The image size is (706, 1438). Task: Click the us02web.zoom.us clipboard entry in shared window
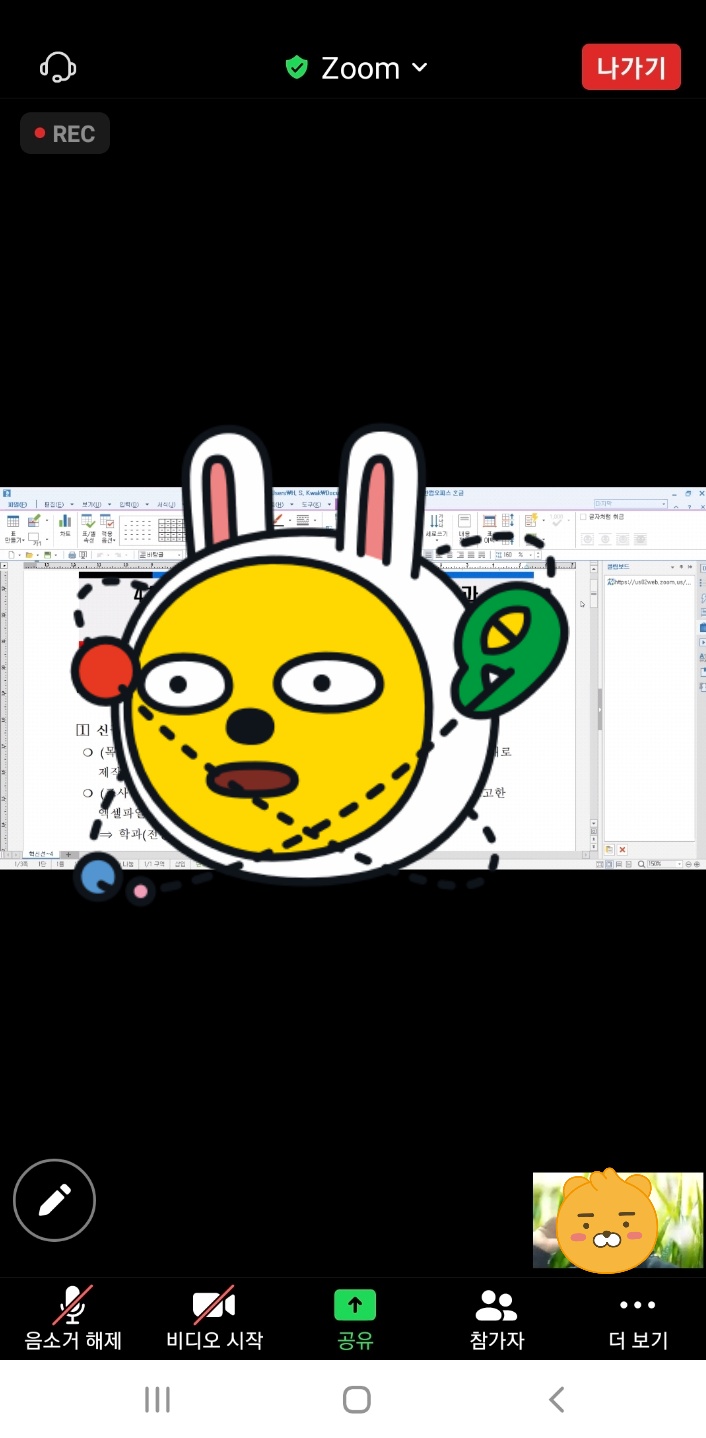[649, 581]
